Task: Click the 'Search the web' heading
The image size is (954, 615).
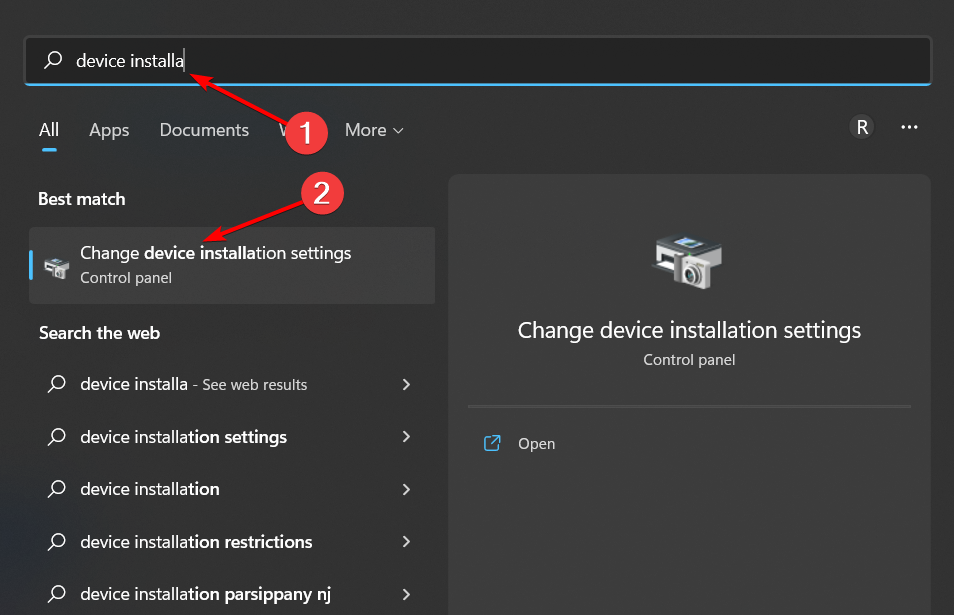Action: click(x=100, y=333)
